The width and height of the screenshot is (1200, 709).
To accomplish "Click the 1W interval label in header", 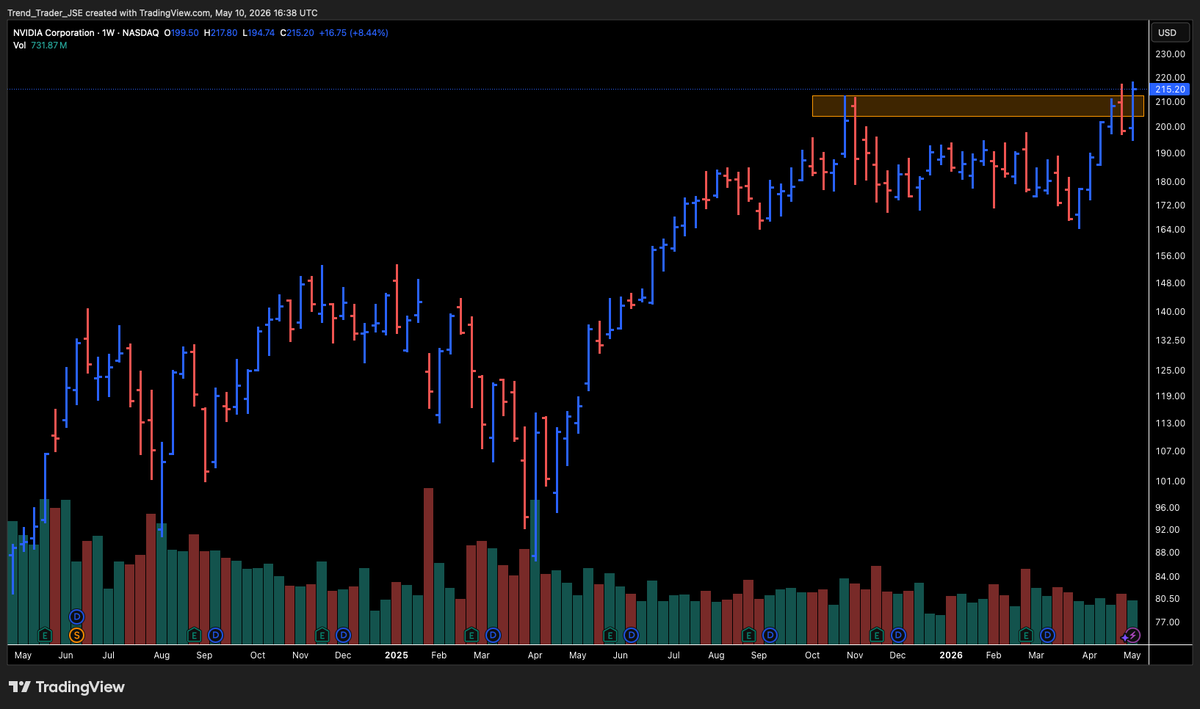I will [109, 33].
